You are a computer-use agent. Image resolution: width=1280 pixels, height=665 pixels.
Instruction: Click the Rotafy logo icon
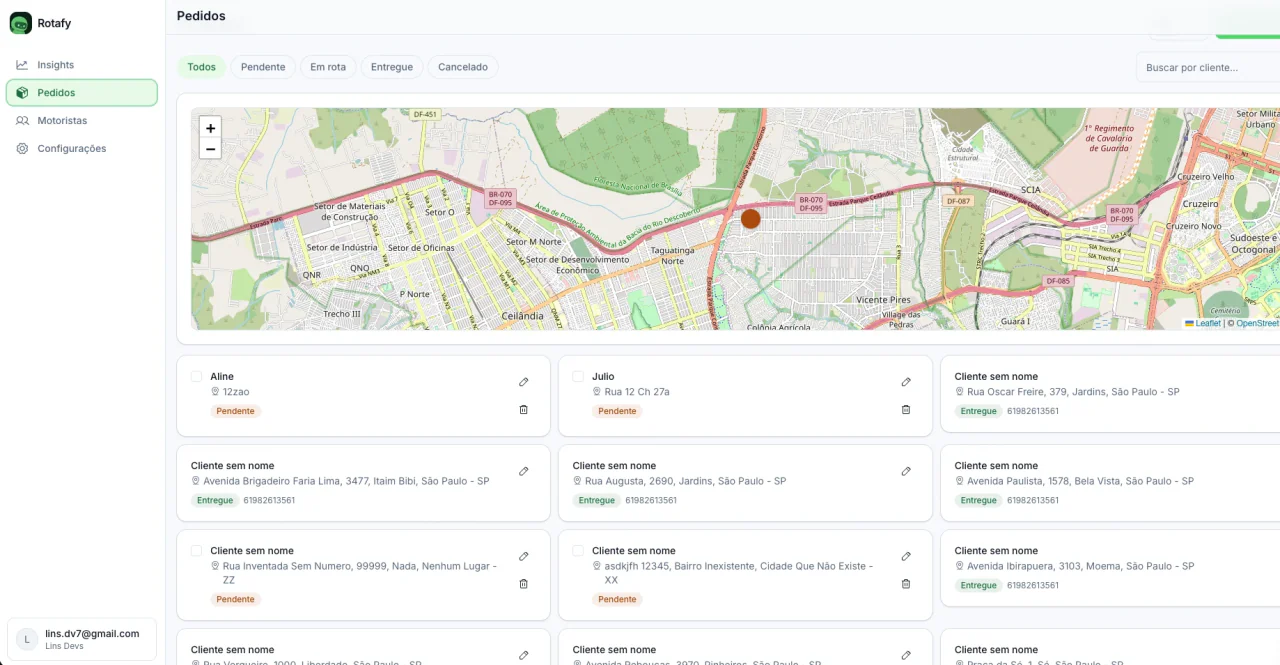pos(21,23)
